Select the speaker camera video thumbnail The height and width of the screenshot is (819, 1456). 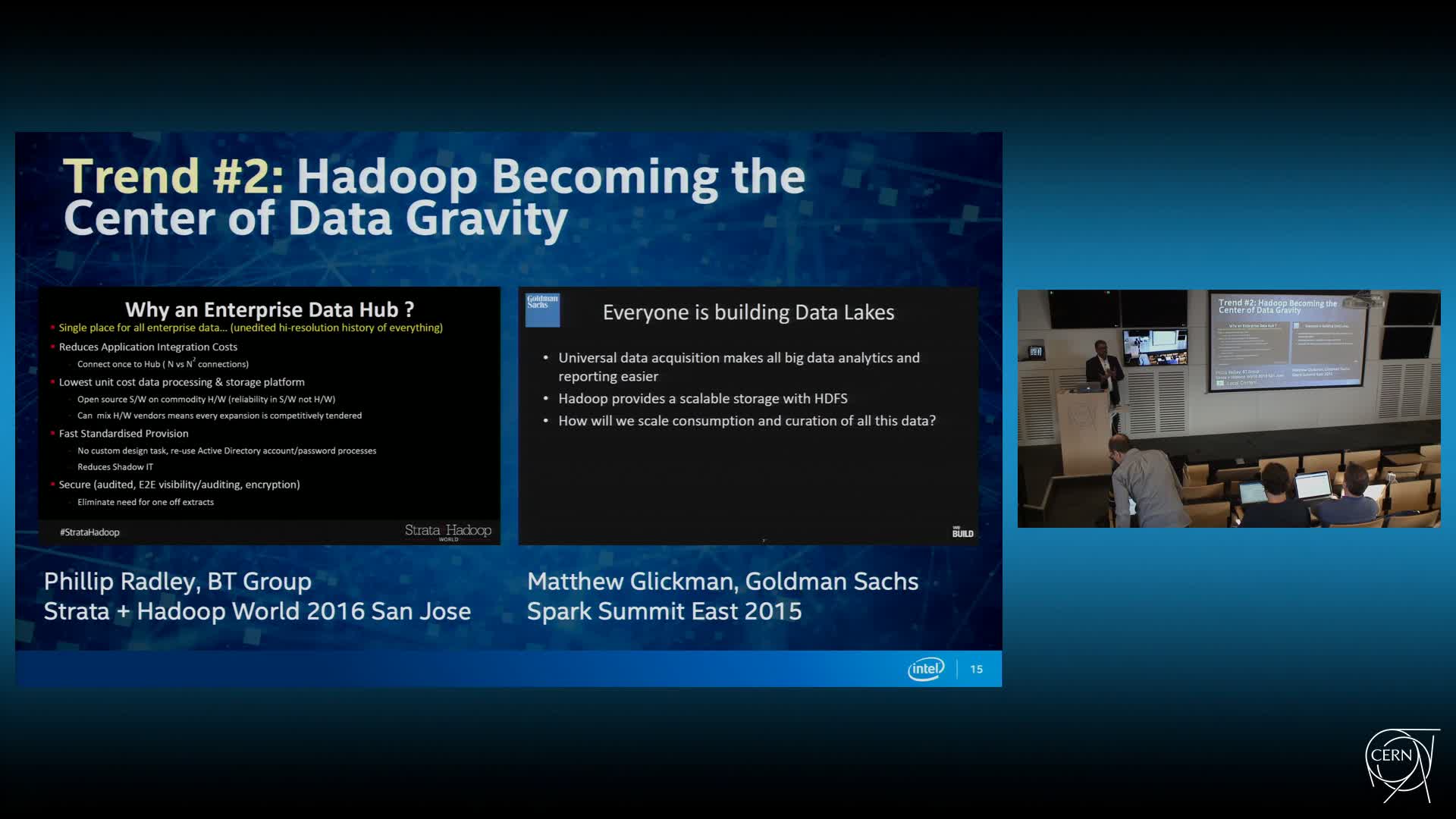[1228, 408]
